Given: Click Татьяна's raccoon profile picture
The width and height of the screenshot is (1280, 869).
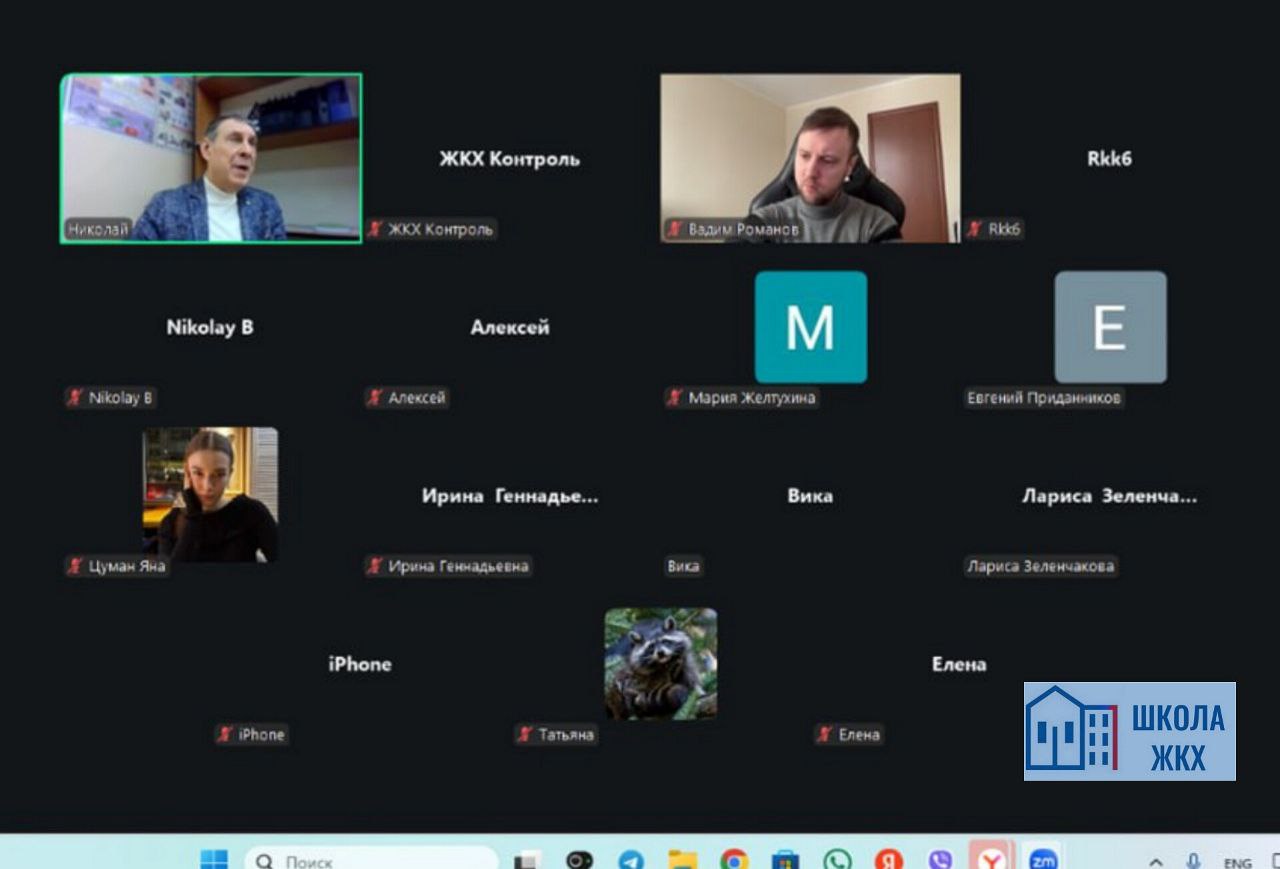Looking at the screenshot, I should (x=660, y=664).
